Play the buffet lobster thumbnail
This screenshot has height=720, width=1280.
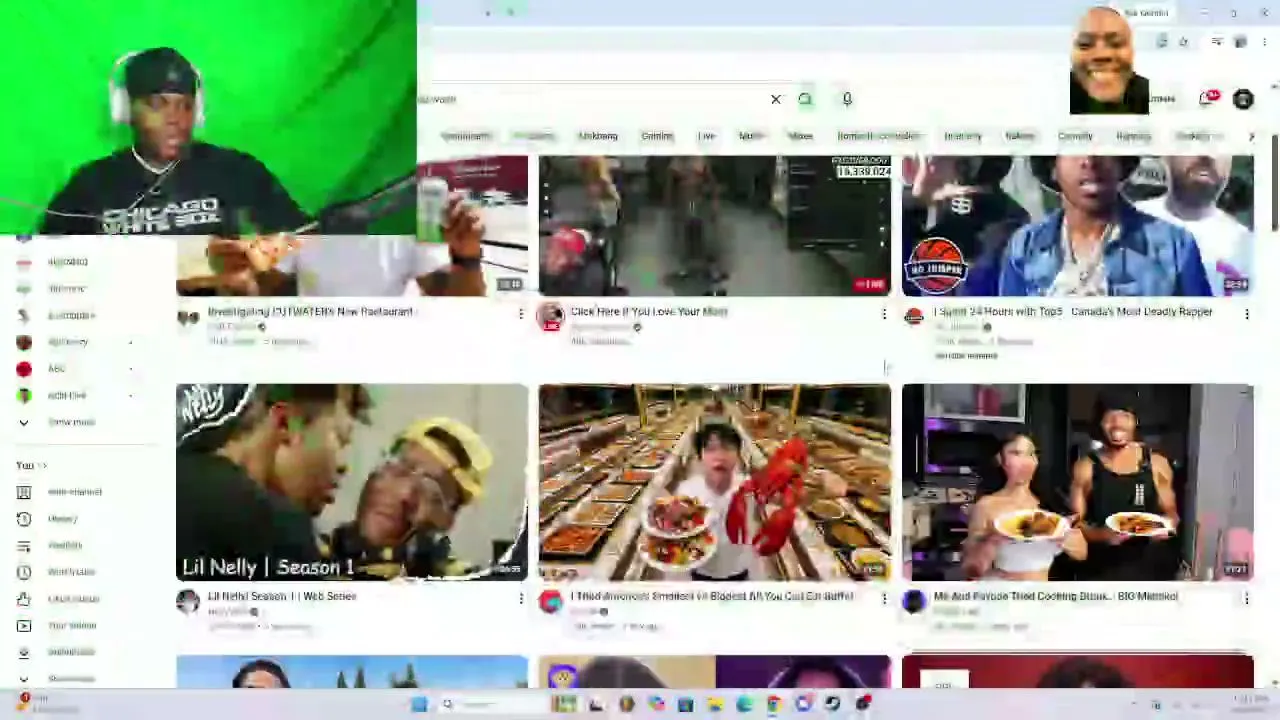point(715,482)
